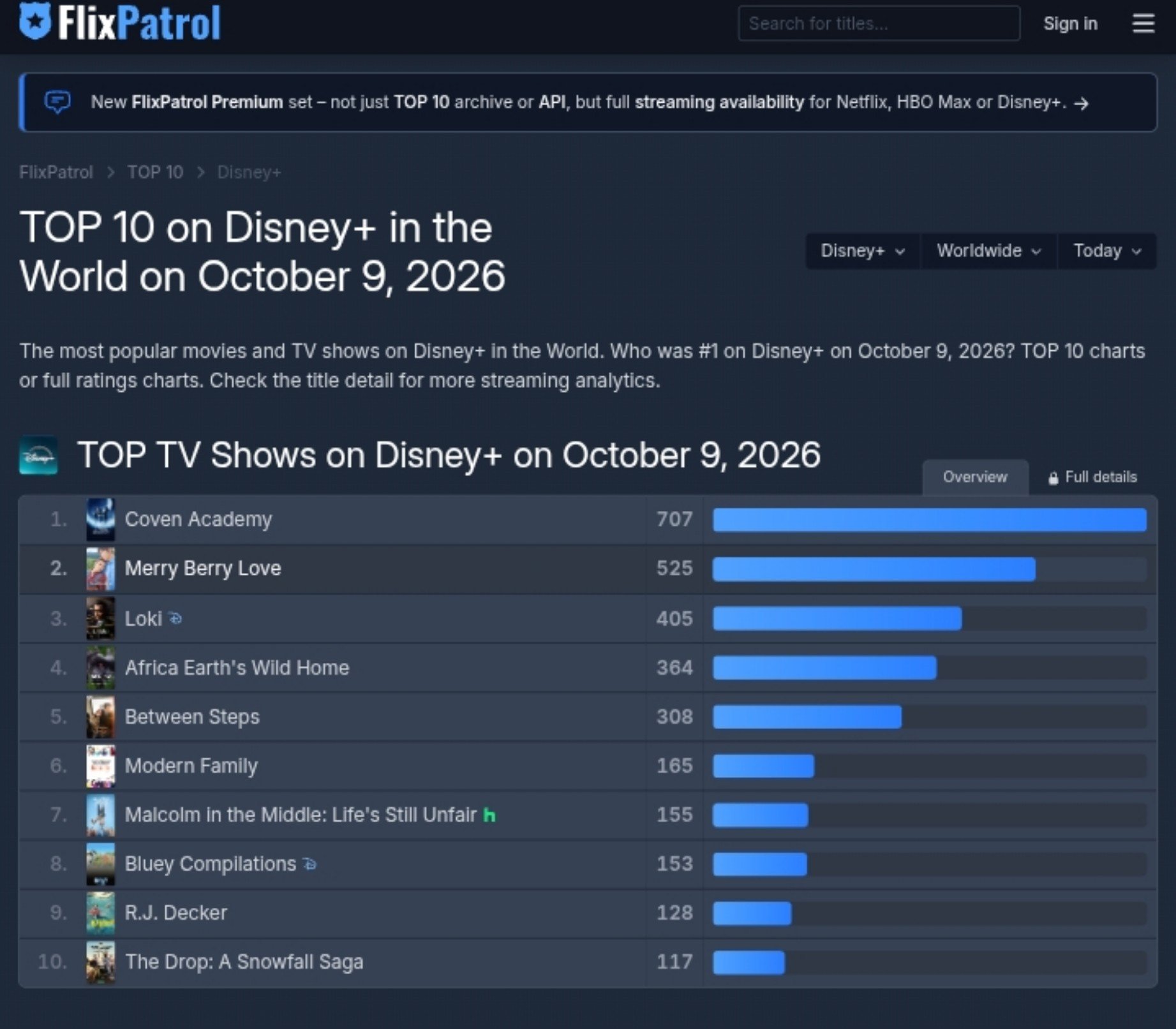Image resolution: width=1176 pixels, height=1029 pixels.
Task: Click the Disney+ logo beside TOP TV Shows
Action: (38, 455)
